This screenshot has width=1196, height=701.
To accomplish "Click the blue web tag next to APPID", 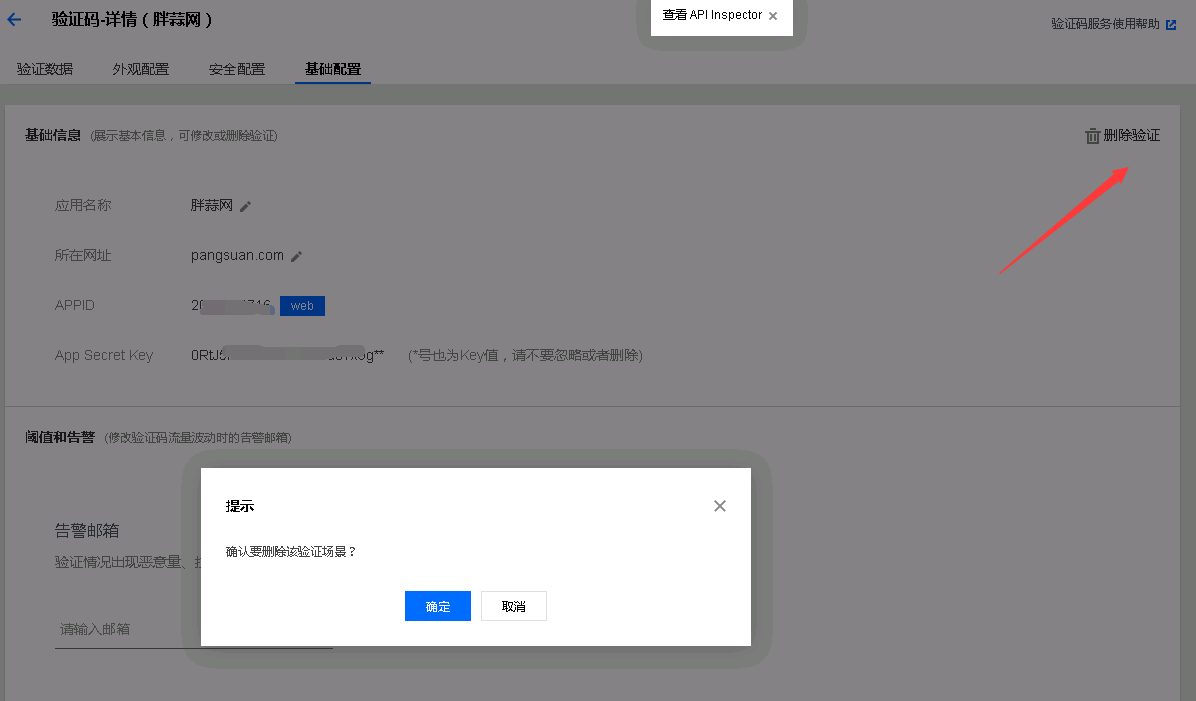I will coord(302,306).
